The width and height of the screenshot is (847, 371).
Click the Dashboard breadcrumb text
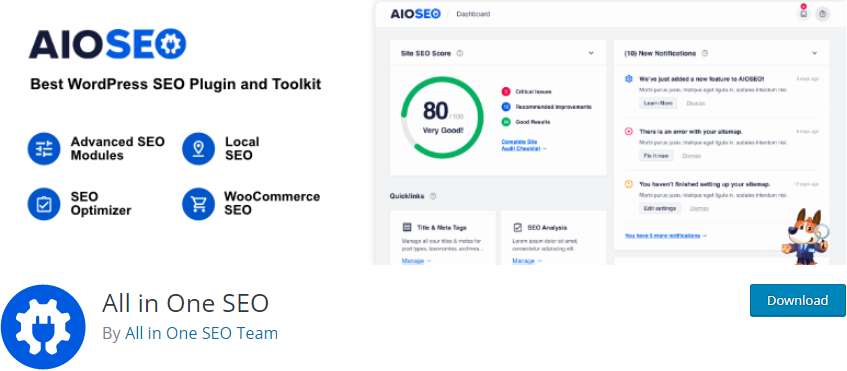pos(473,14)
